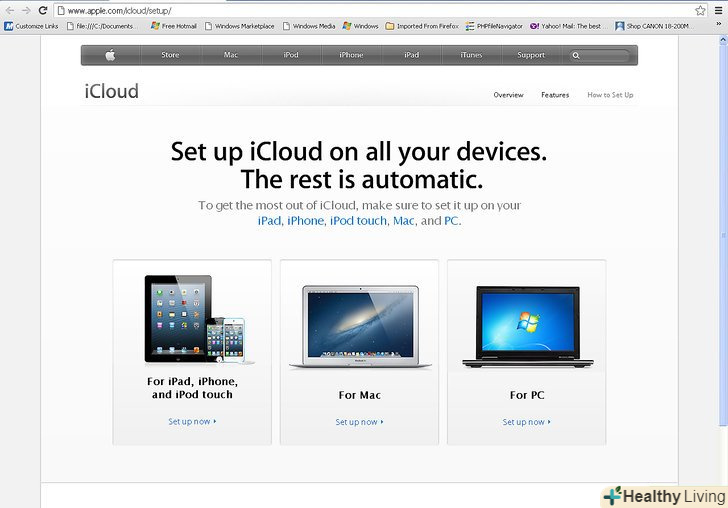
Task: Bookmark this page with the star icon
Action: pyautogui.click(x=700, y=10)
